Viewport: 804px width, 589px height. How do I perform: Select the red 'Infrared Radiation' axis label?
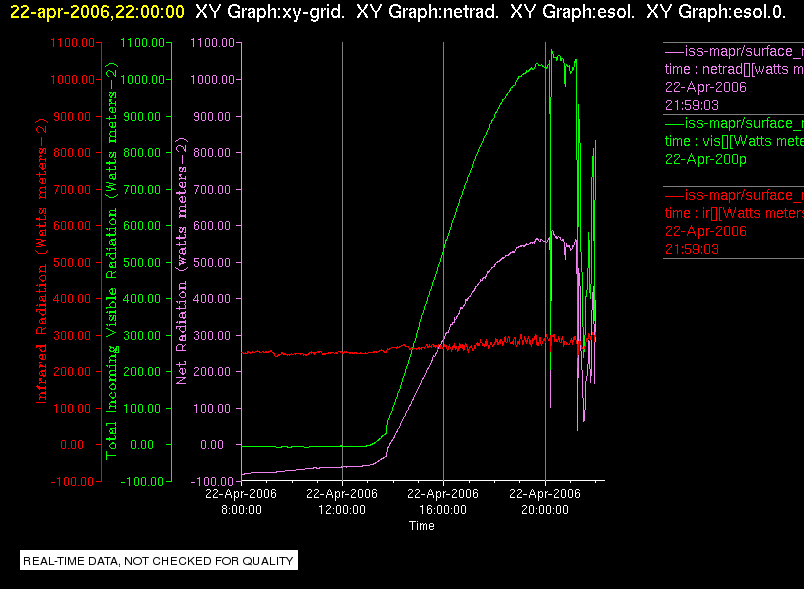(41, 261)
